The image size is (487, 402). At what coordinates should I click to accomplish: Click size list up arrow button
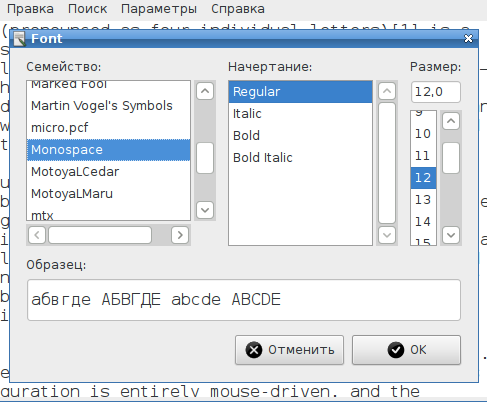(x=451, y=121)
